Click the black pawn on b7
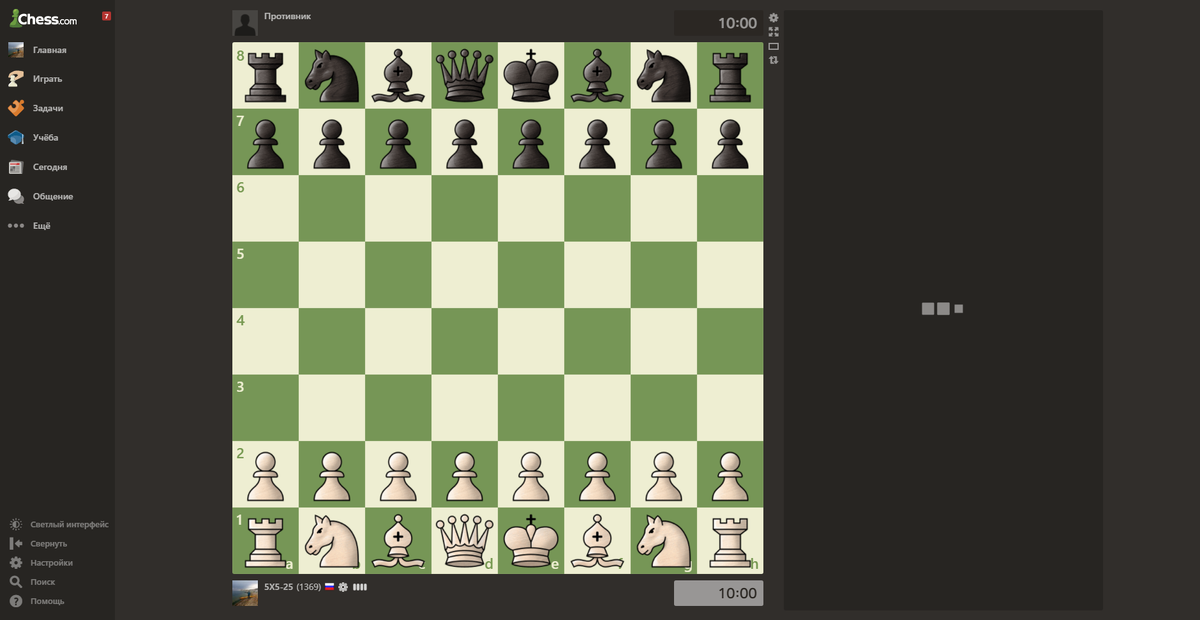This screenshot has width=1200, height=620. pyautogui.click(x=332, y=142)
